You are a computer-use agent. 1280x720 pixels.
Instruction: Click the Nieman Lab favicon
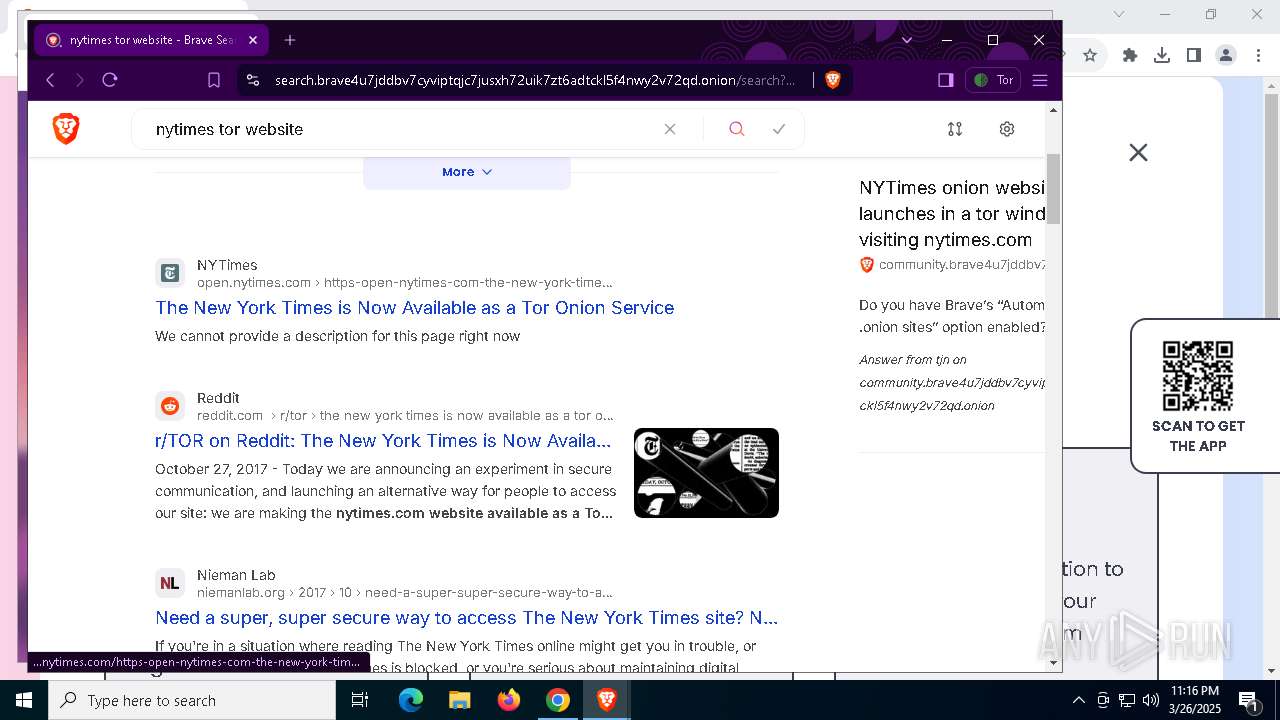click(x=170, y=583)
